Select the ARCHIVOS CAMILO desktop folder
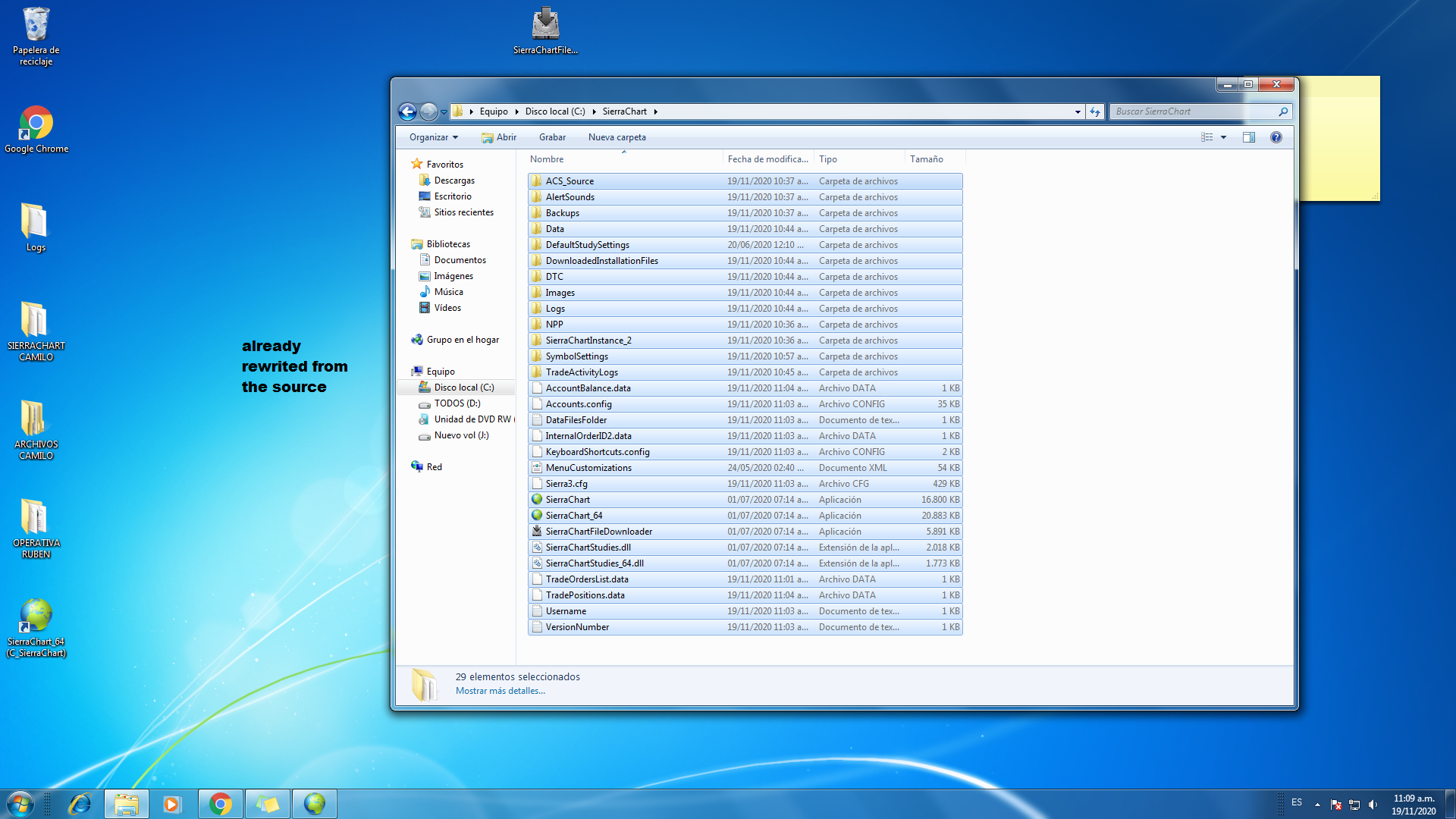The height and width of the screenshot is (819, 1456). click(36, 429)
